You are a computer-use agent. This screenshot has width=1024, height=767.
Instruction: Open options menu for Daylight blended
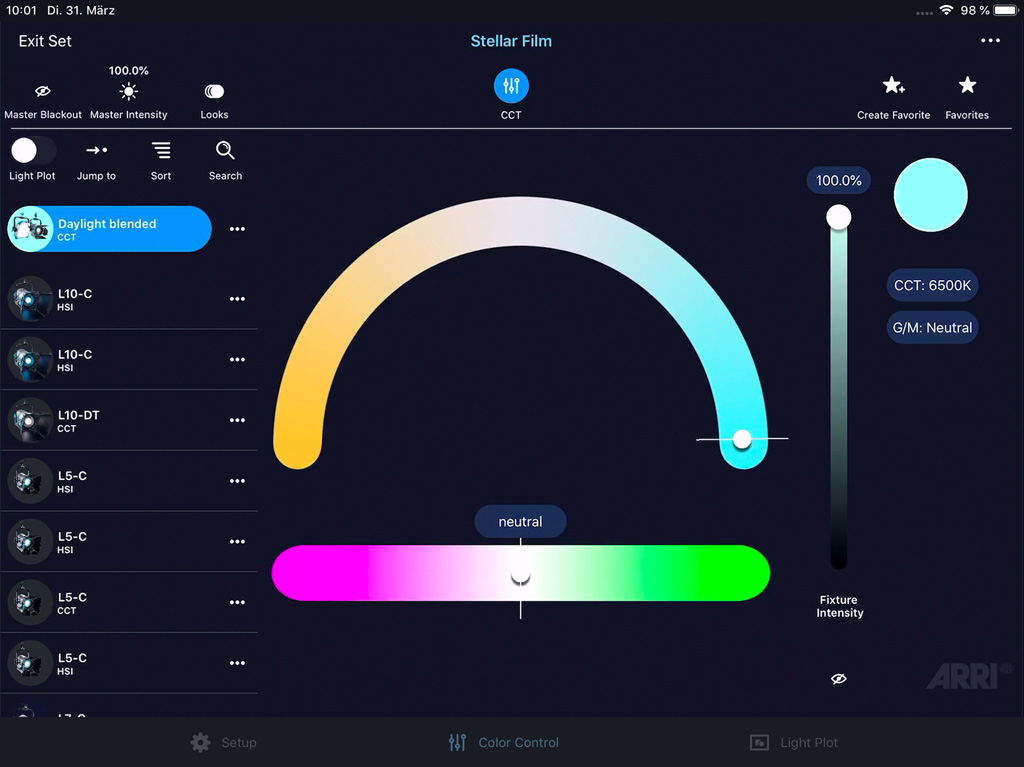[237, 229]
